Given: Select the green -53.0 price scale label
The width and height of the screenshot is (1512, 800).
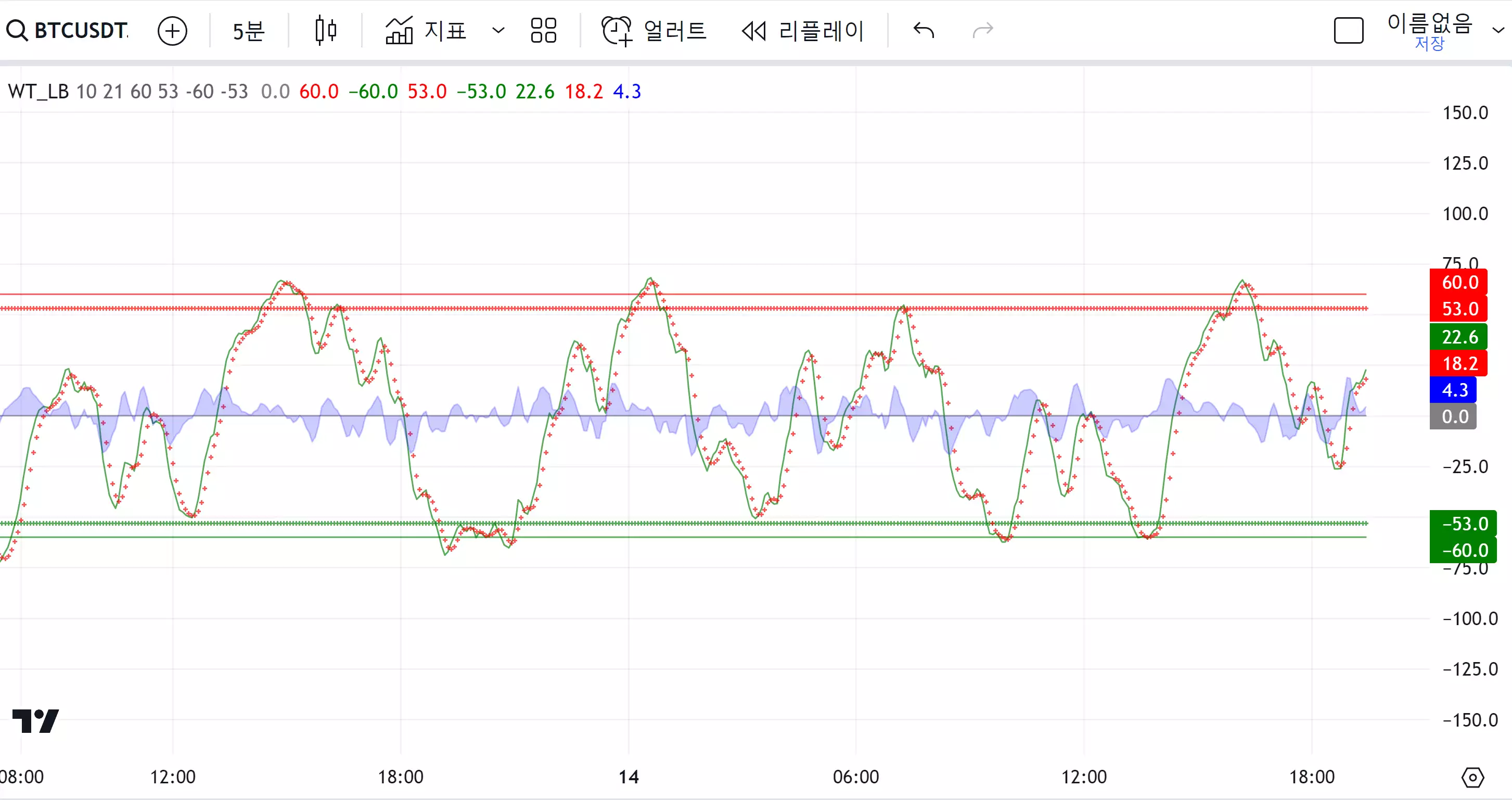Looking at the screenshot, I should coord(1463,524).
